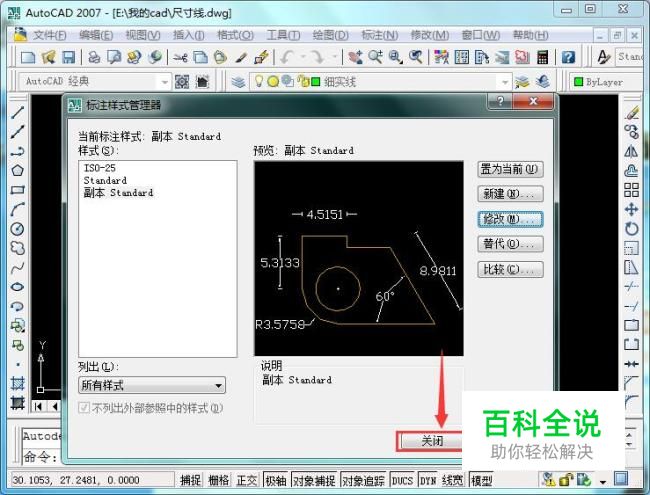Select the Rectangle draw tool
This screenshot has height=495, width=650.
click(x=17, y=190)
